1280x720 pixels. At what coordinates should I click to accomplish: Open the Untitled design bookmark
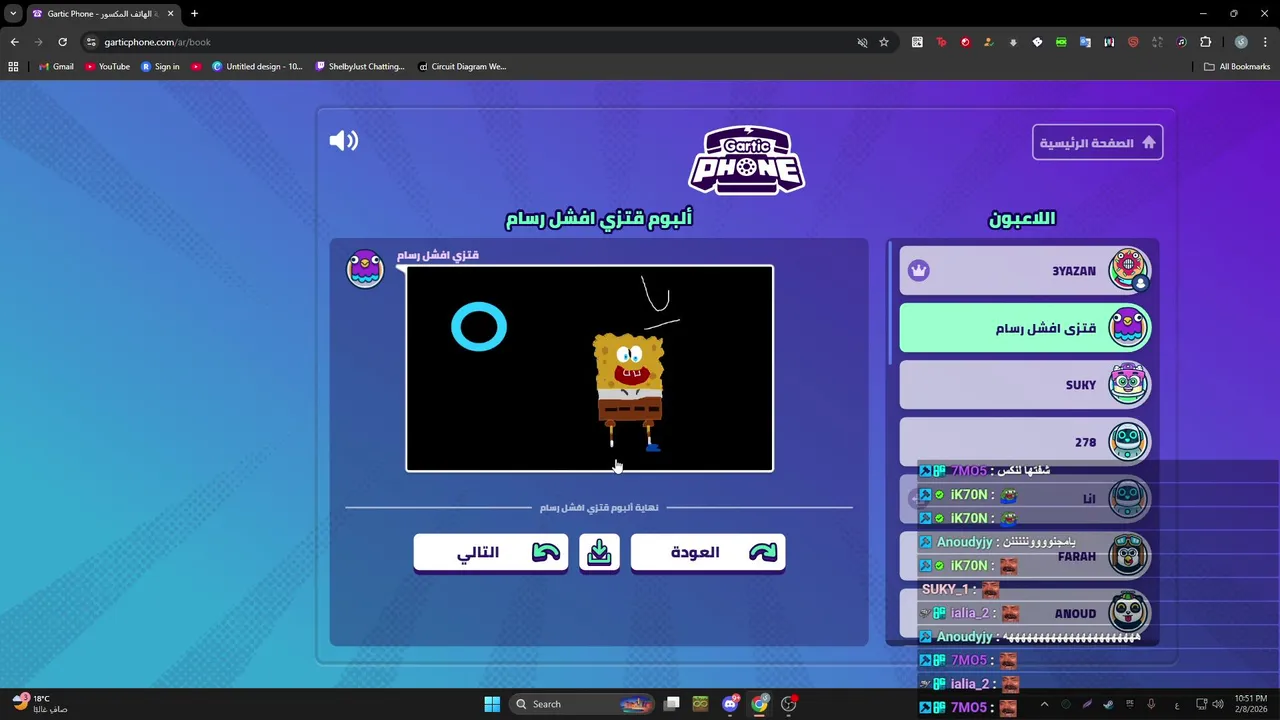[257, 67]
